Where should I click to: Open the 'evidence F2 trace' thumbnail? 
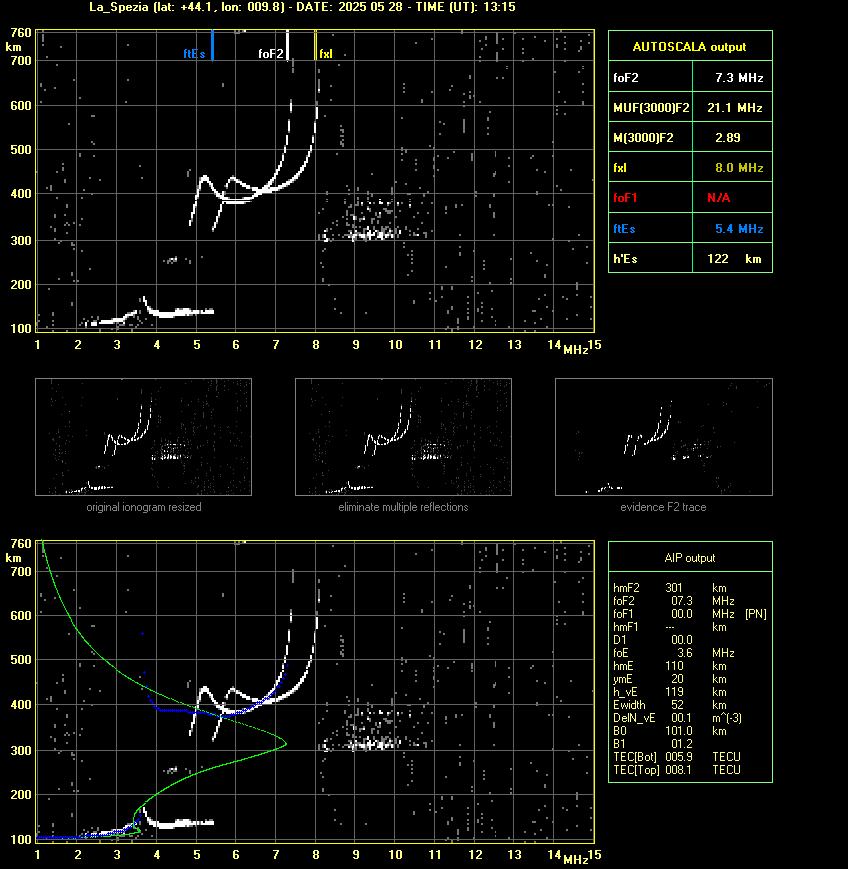click(x=664, y=437)
